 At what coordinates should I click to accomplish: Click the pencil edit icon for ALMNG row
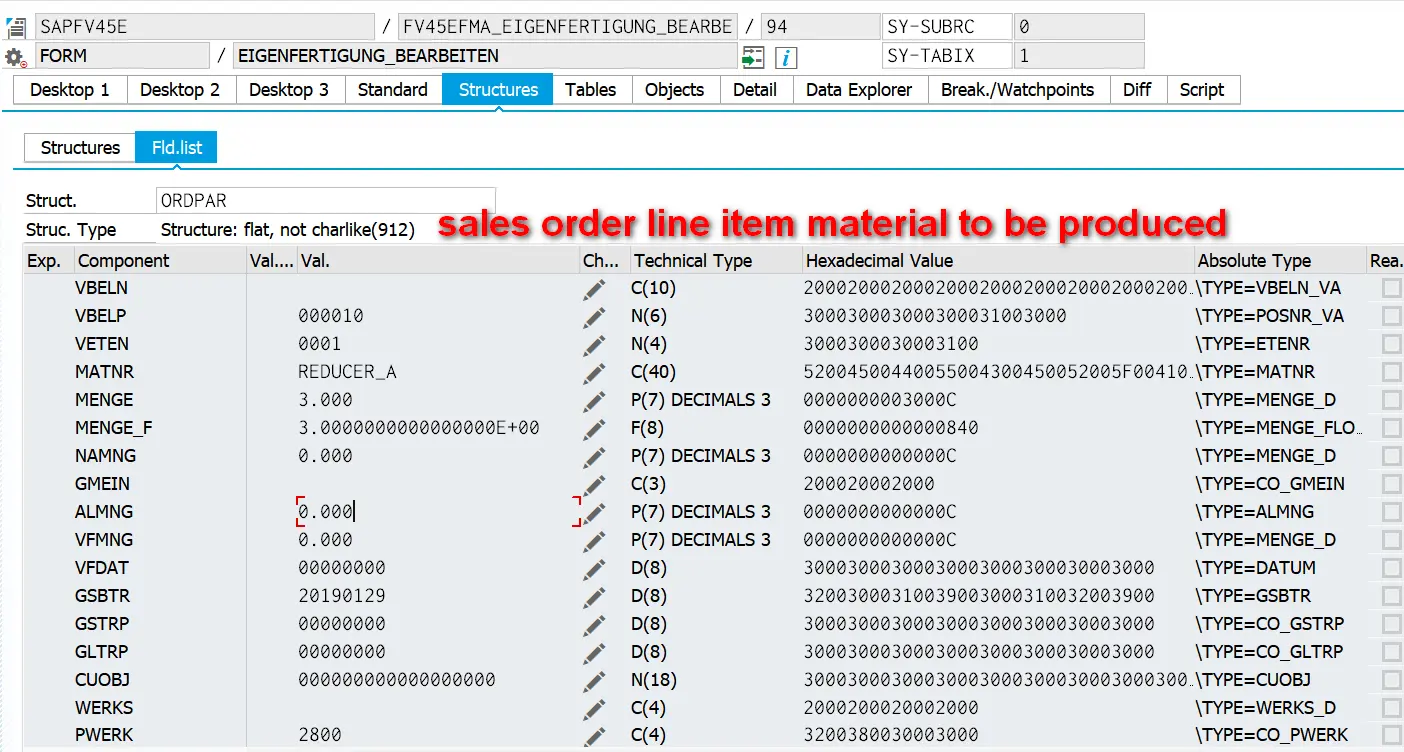[x=595, y=512]
